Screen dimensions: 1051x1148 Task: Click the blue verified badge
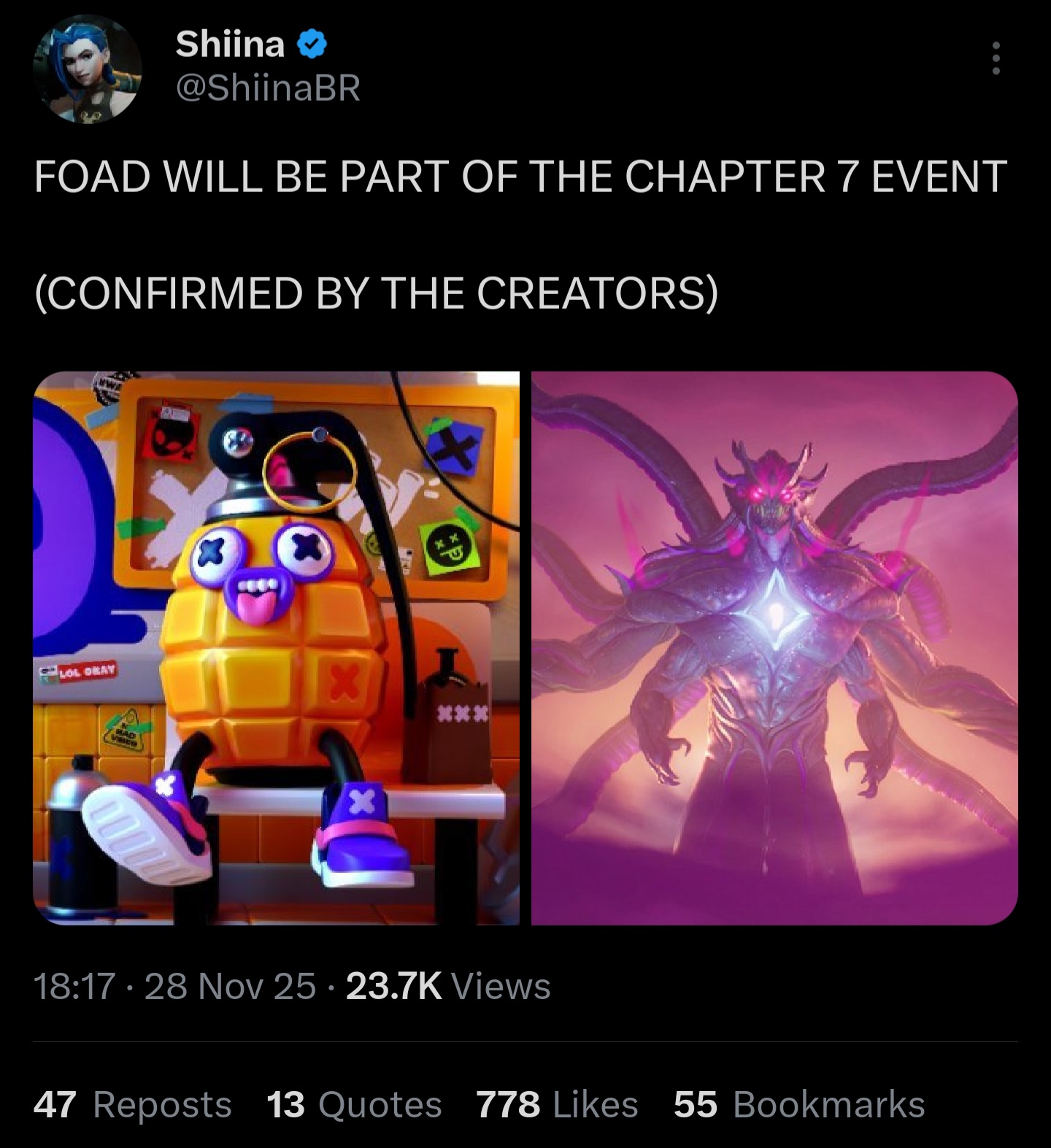312,46
